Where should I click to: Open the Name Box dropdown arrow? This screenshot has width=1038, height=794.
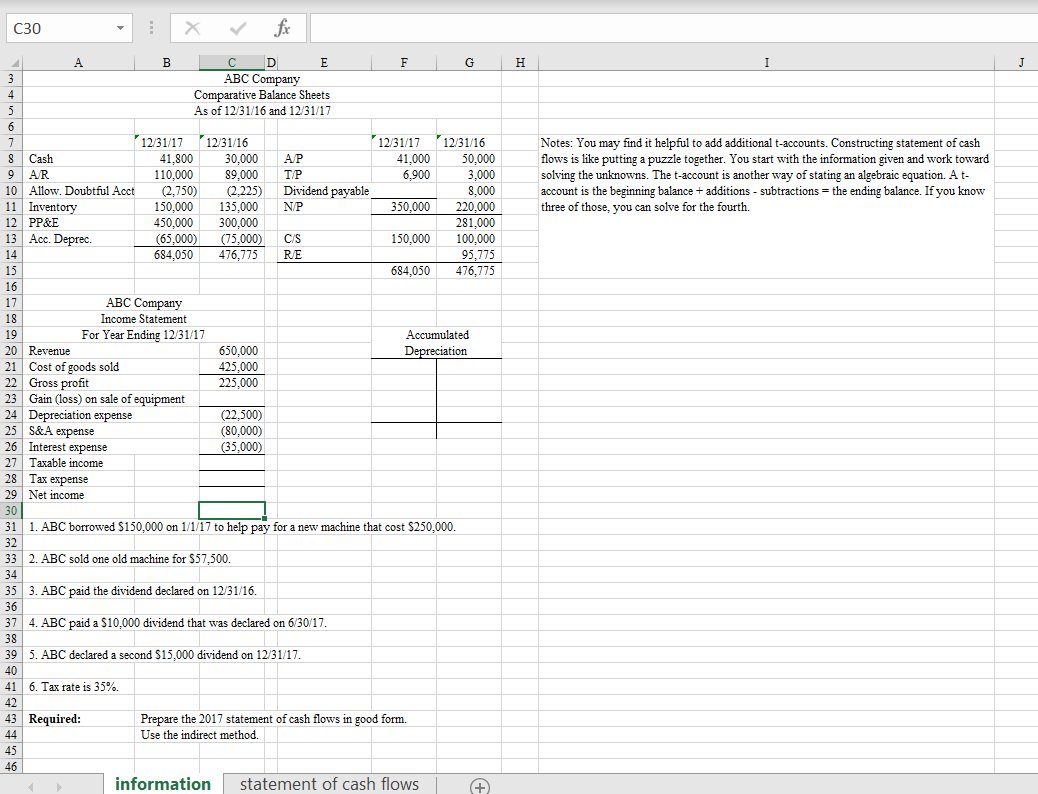click(120, 28)
